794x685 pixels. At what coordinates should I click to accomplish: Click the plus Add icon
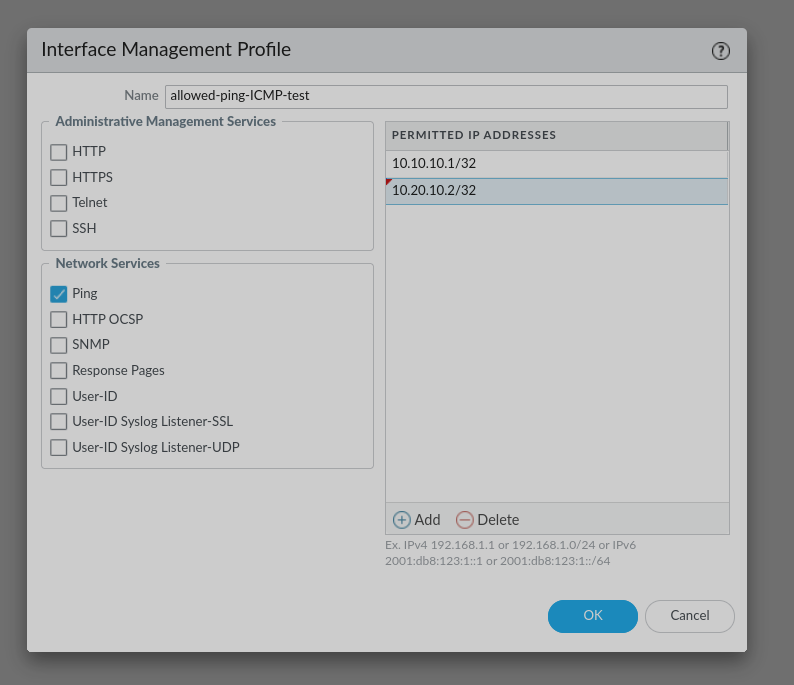coord(402,520)
